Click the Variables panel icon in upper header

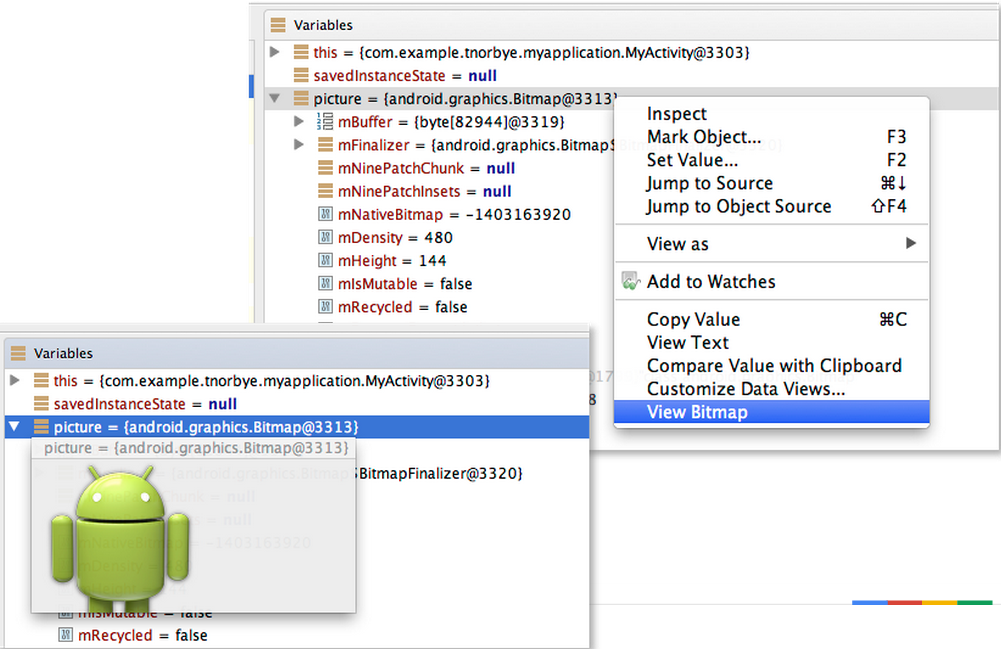tap(278, 25)
